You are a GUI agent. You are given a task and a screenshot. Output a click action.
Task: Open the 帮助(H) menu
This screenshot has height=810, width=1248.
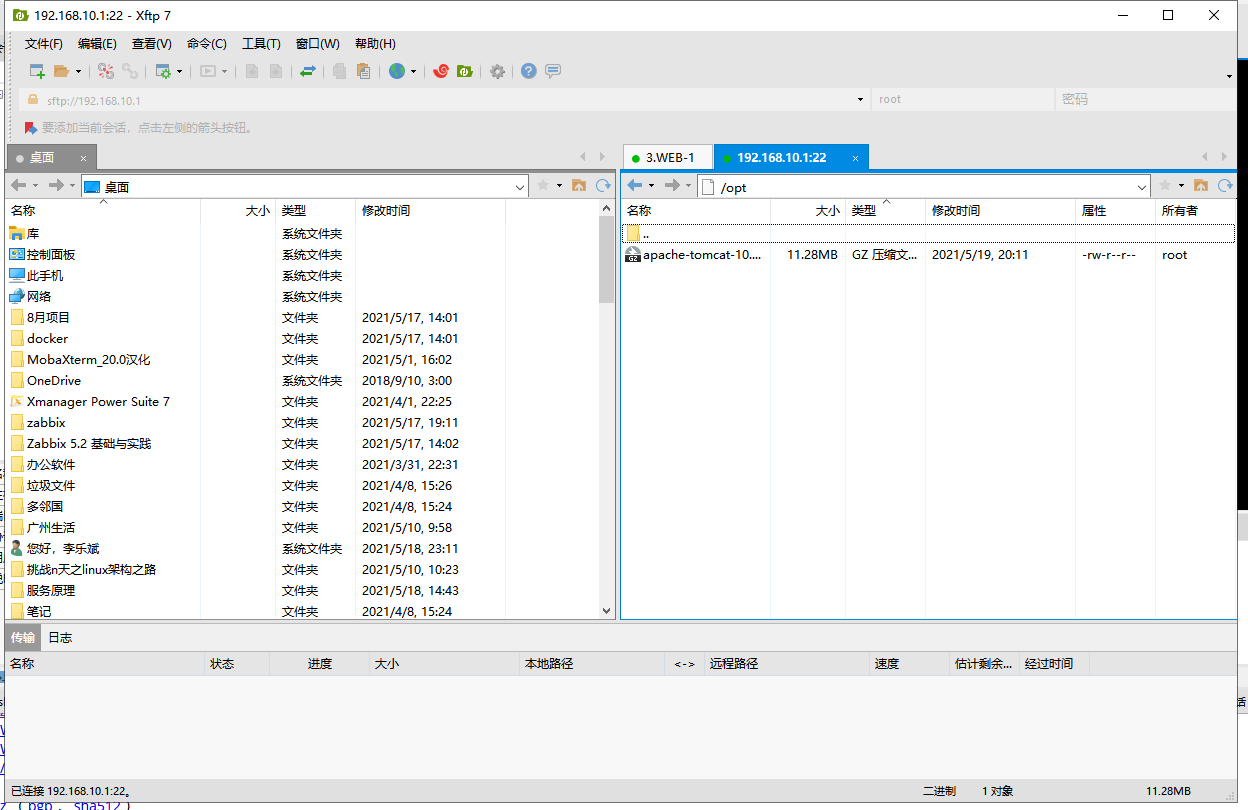click(x=375, y=44)
